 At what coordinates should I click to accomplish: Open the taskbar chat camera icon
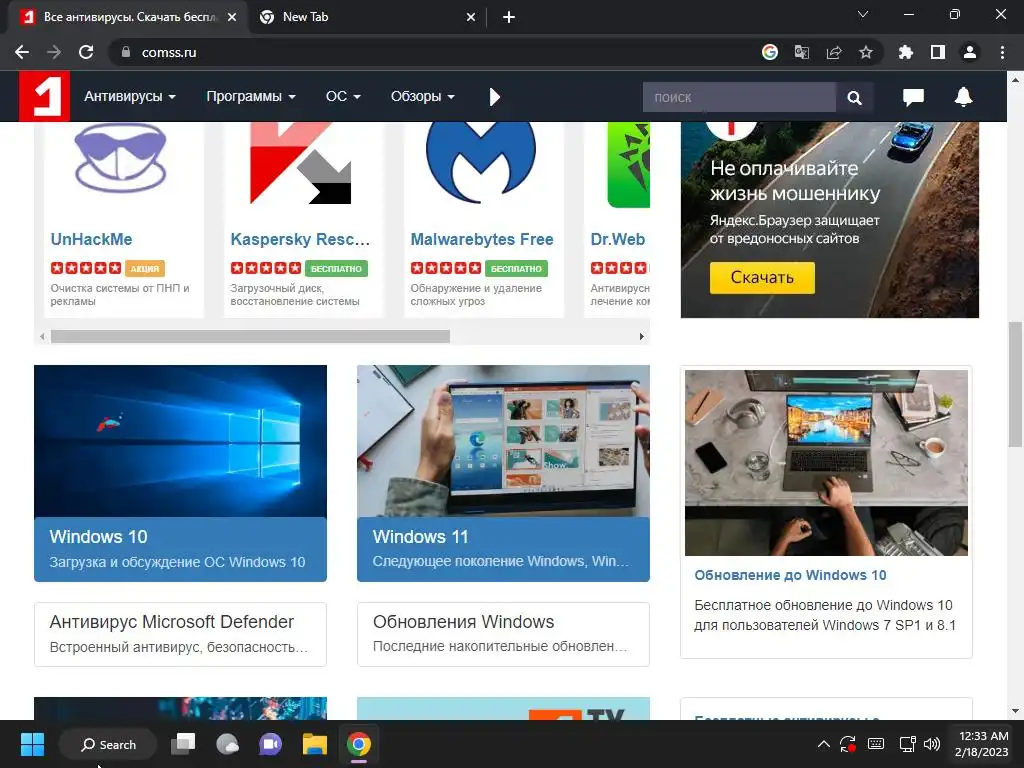coord(270,744)
